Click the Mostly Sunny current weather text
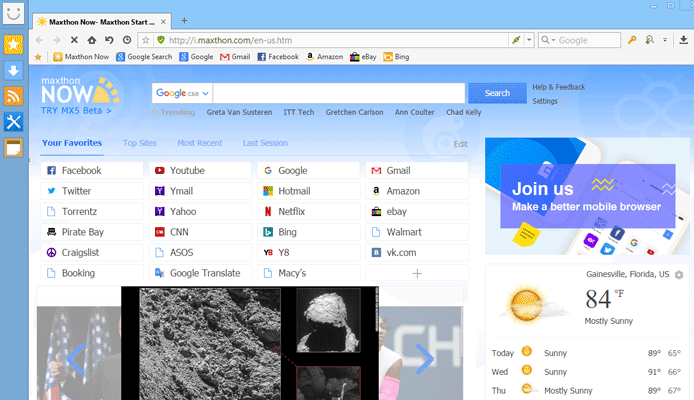 pyautogui.click(x=609, y=321)
